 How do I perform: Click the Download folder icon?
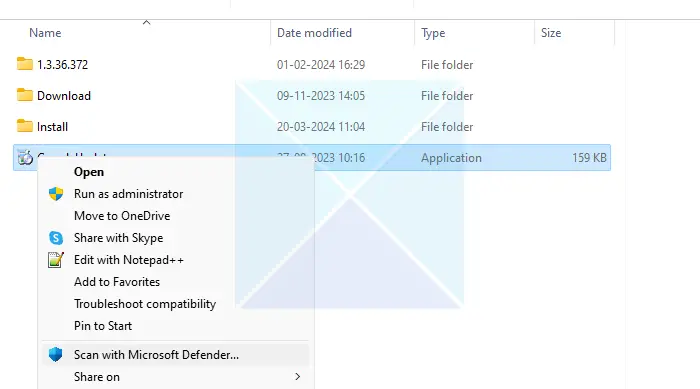point(25,95)
